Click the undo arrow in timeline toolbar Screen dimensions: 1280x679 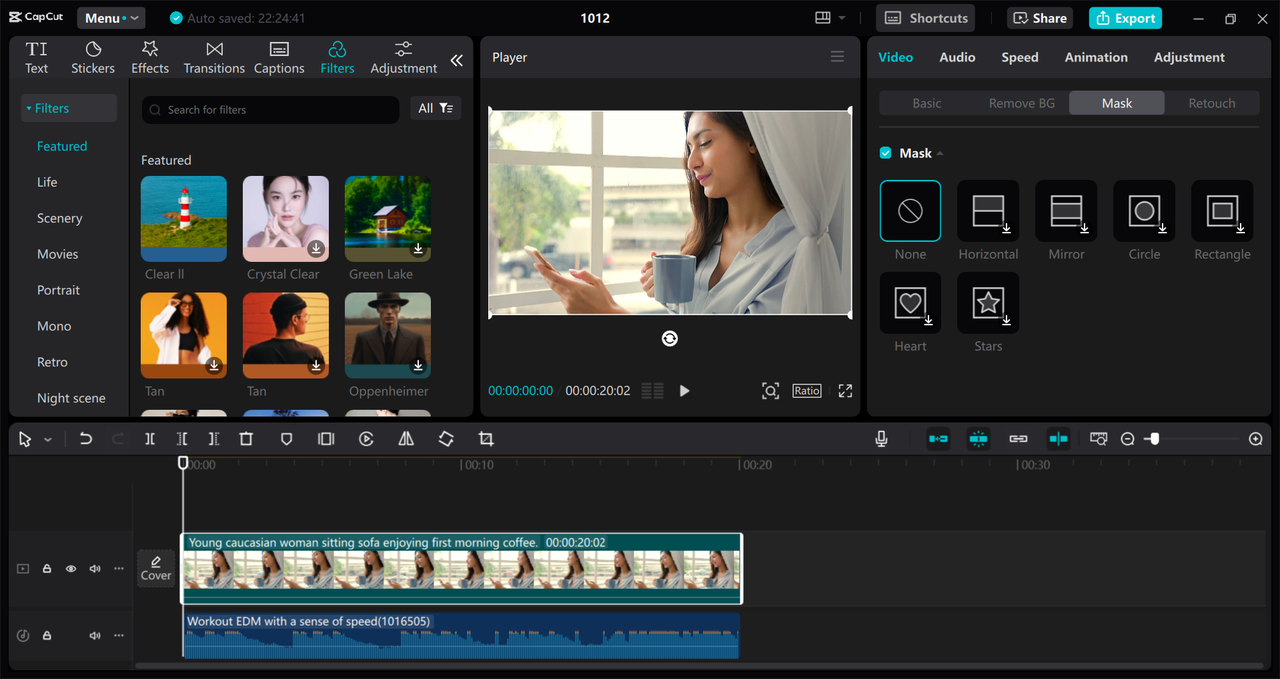tap(86, 439)
